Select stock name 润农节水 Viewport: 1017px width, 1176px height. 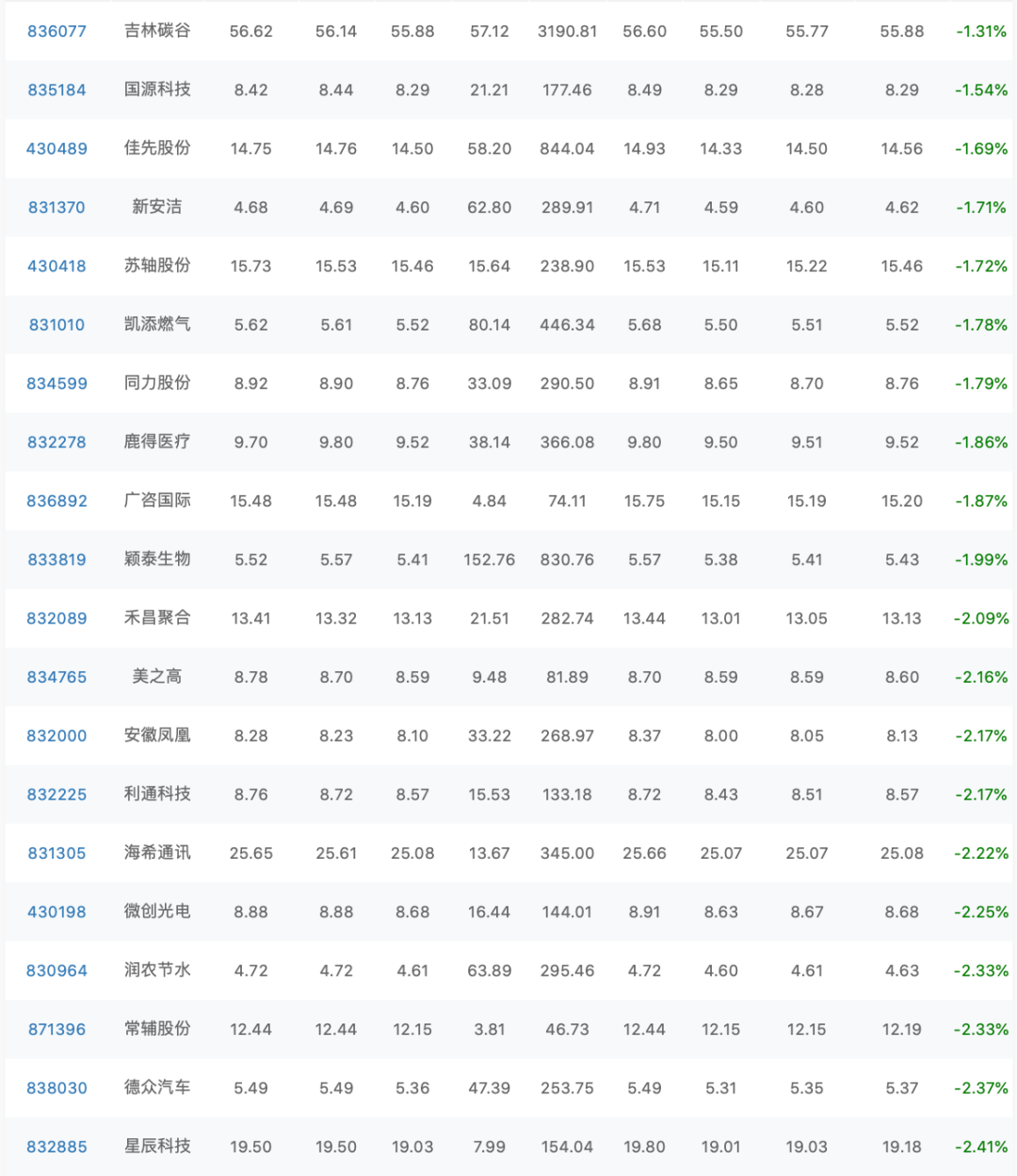click(x=157, y=970)
